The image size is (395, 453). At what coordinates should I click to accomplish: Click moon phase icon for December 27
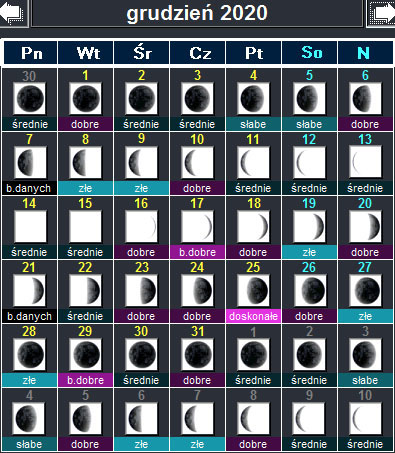(x=365, y=291)
